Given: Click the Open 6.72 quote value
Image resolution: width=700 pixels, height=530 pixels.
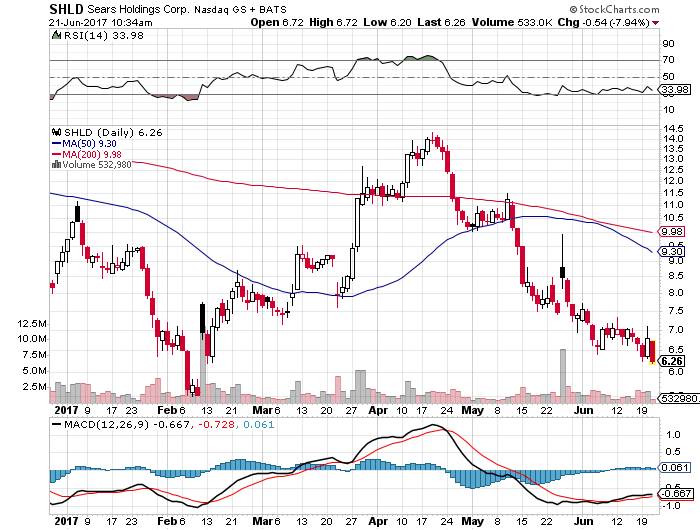Looking at the screenshot, I should click(x=277, y=22).
